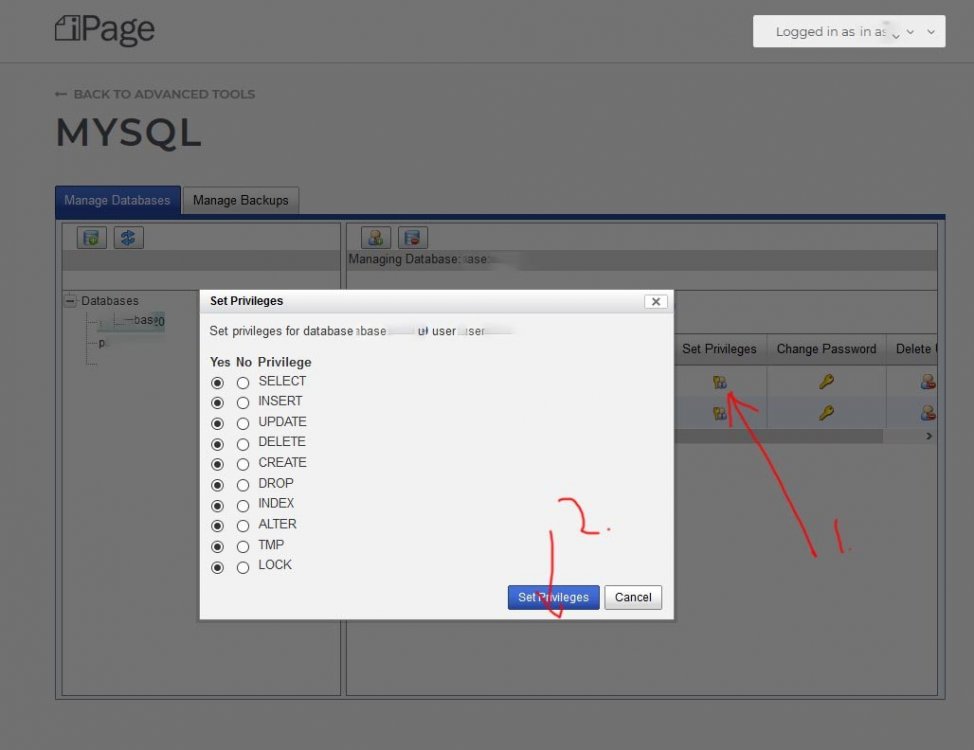Click the Set Privileges column header
The height and width of the screenshot is (750, 974).
click(x=719, y=349)
